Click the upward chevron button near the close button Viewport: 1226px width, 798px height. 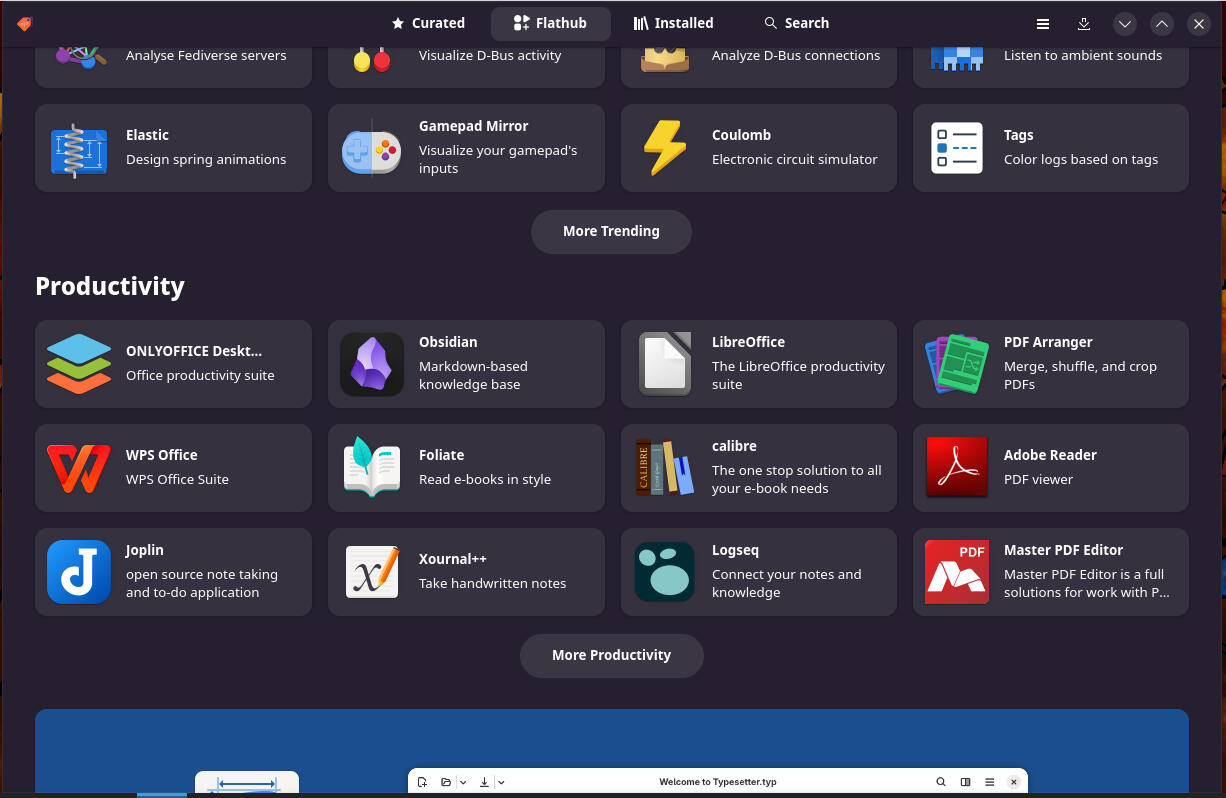click(x=1162, y=23)
